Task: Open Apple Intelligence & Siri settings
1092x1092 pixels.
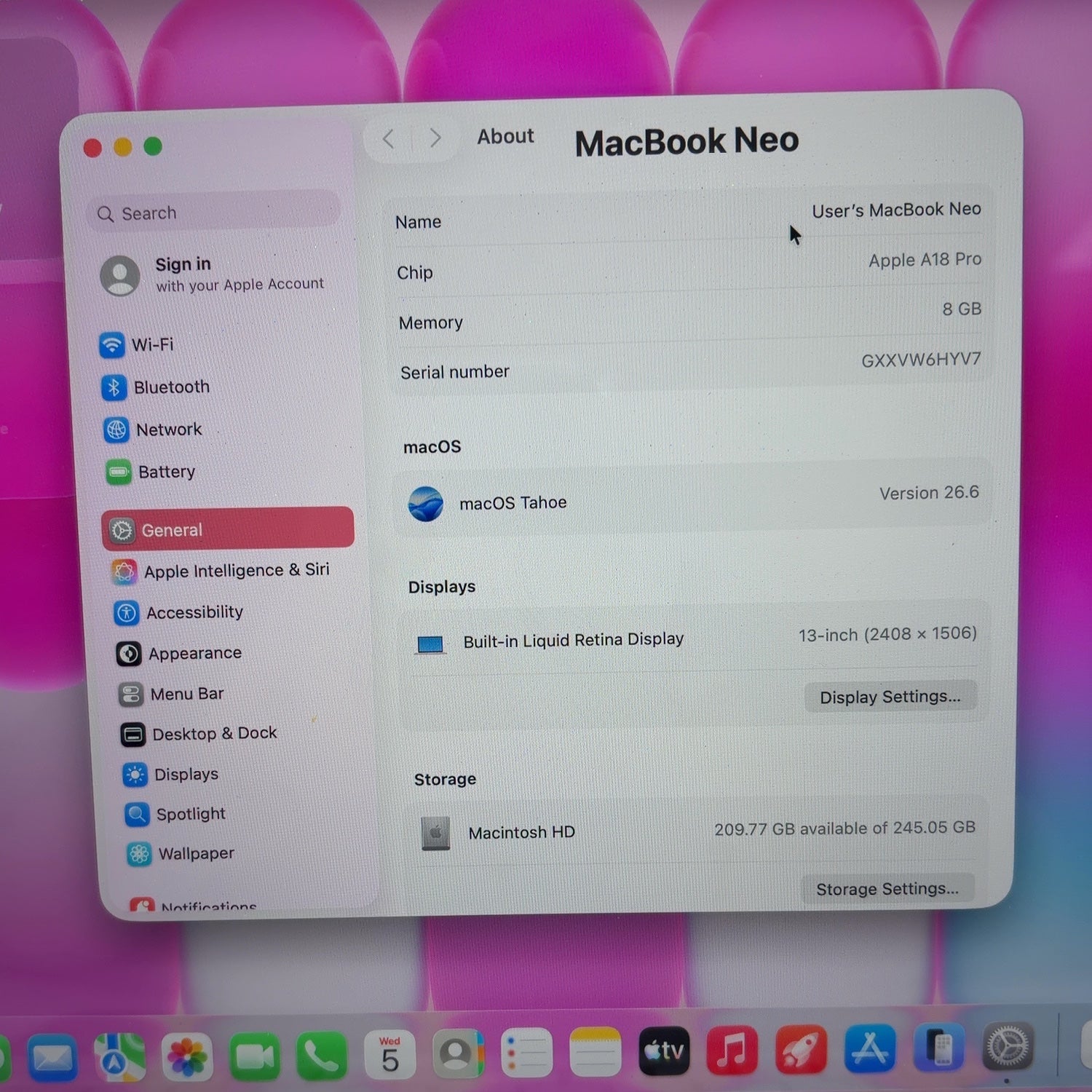Action: pos(221,571)
